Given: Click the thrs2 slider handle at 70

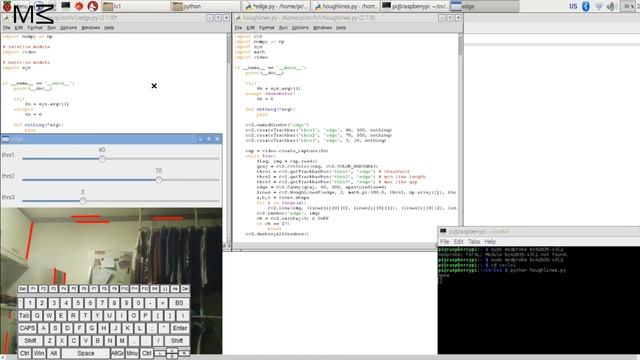Looking at the screenshot, I should pos(159,180).
